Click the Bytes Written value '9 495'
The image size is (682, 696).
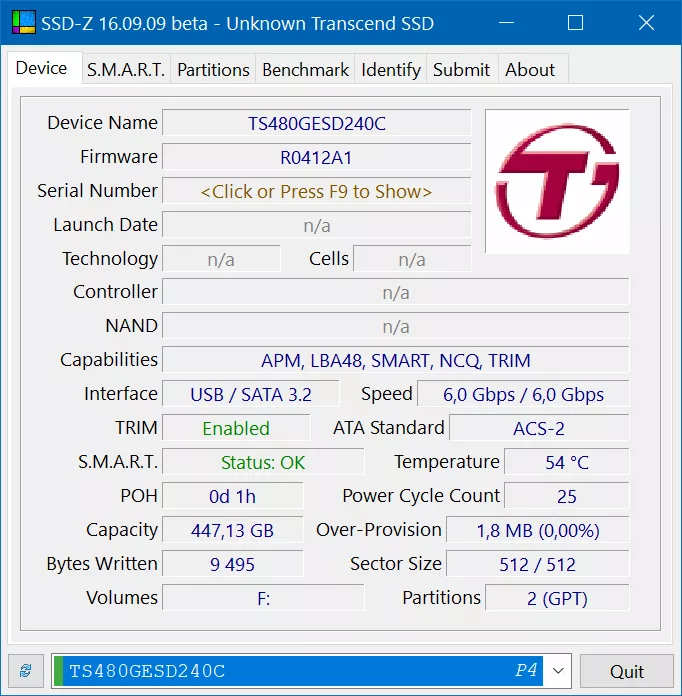tap(233, 564)
